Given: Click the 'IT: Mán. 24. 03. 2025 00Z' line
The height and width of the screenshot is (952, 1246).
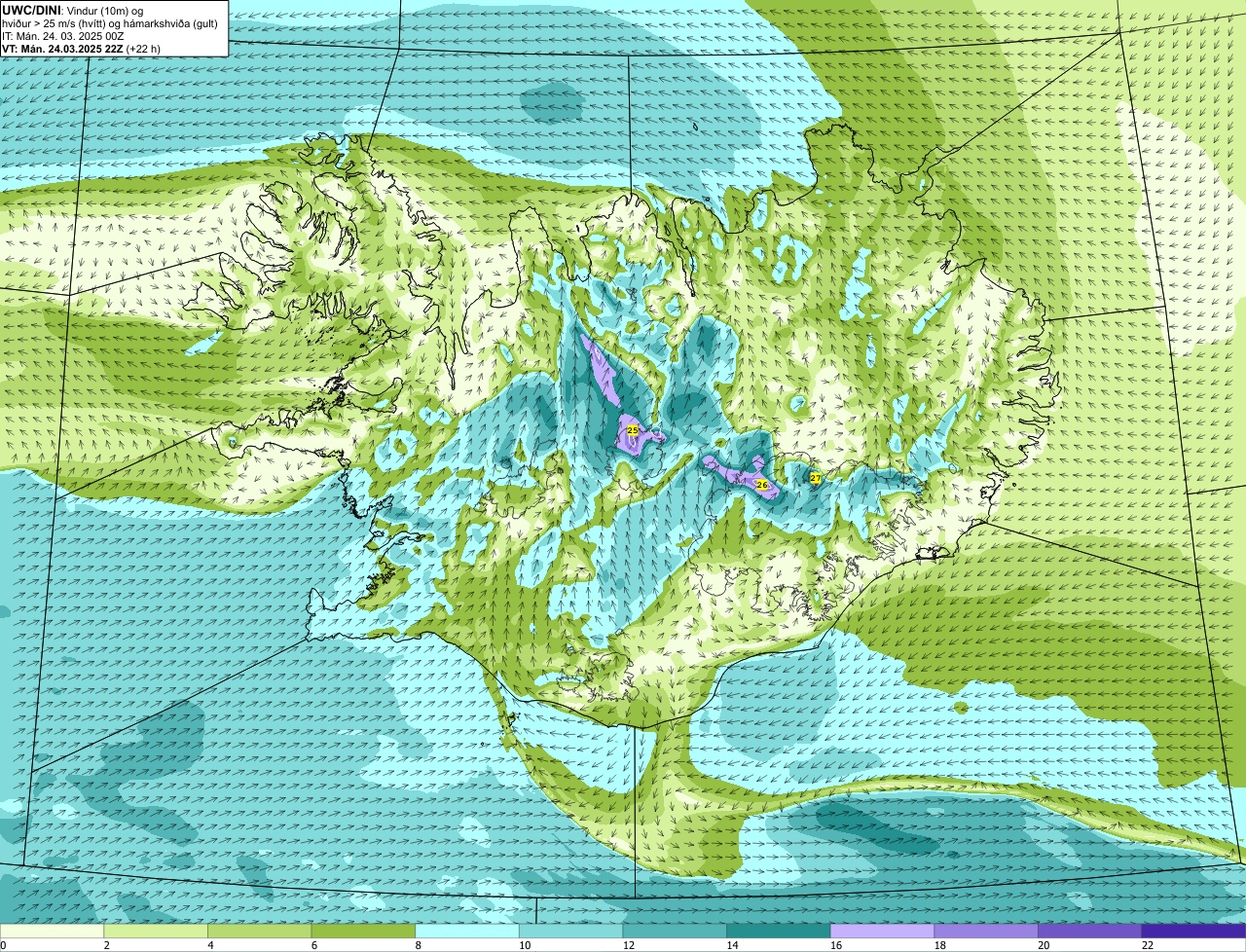Looking at the screenshot, I should click(x=63, y=35).
